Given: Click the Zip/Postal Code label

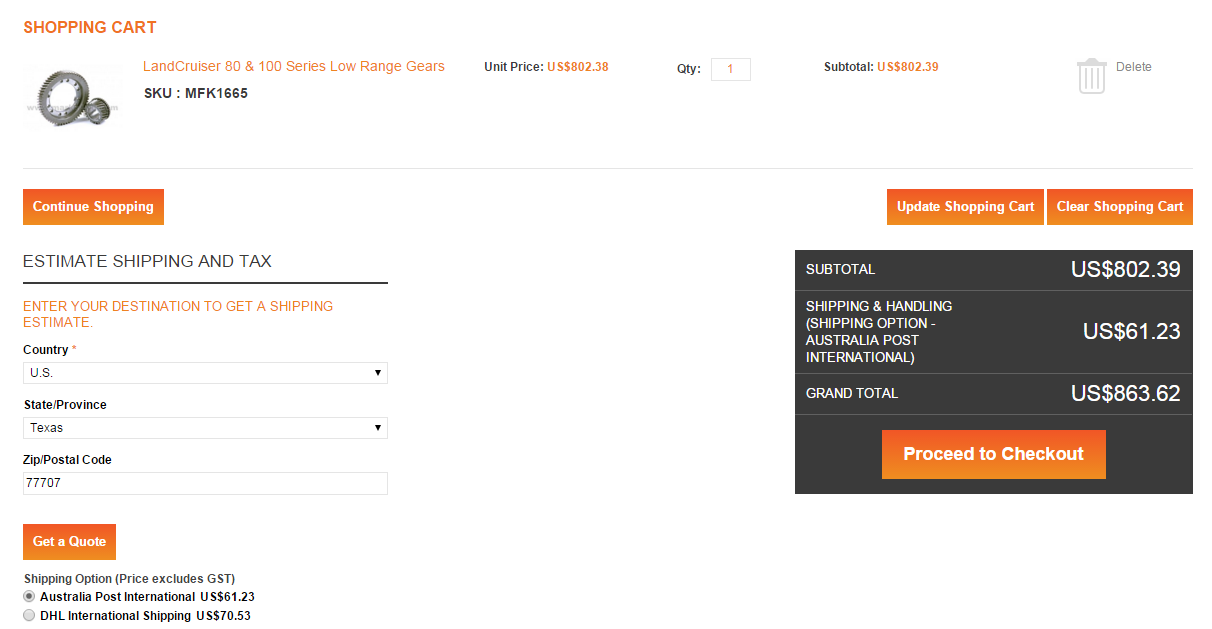Looking at the screenshot, I should tap(68, 460).
